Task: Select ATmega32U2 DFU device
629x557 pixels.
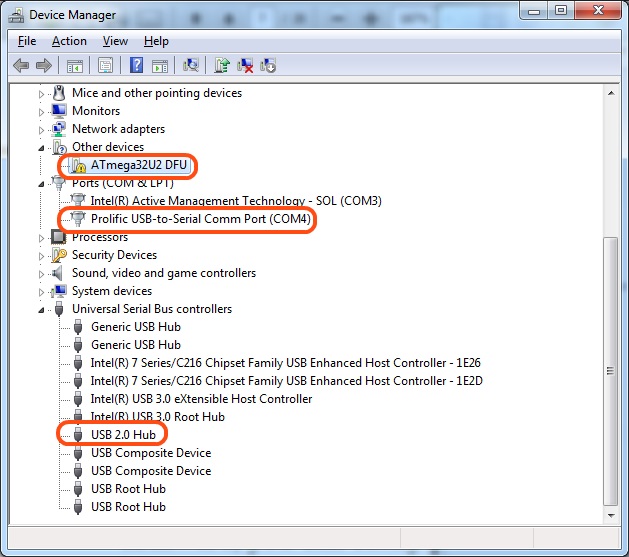Action: click(139, 165)
